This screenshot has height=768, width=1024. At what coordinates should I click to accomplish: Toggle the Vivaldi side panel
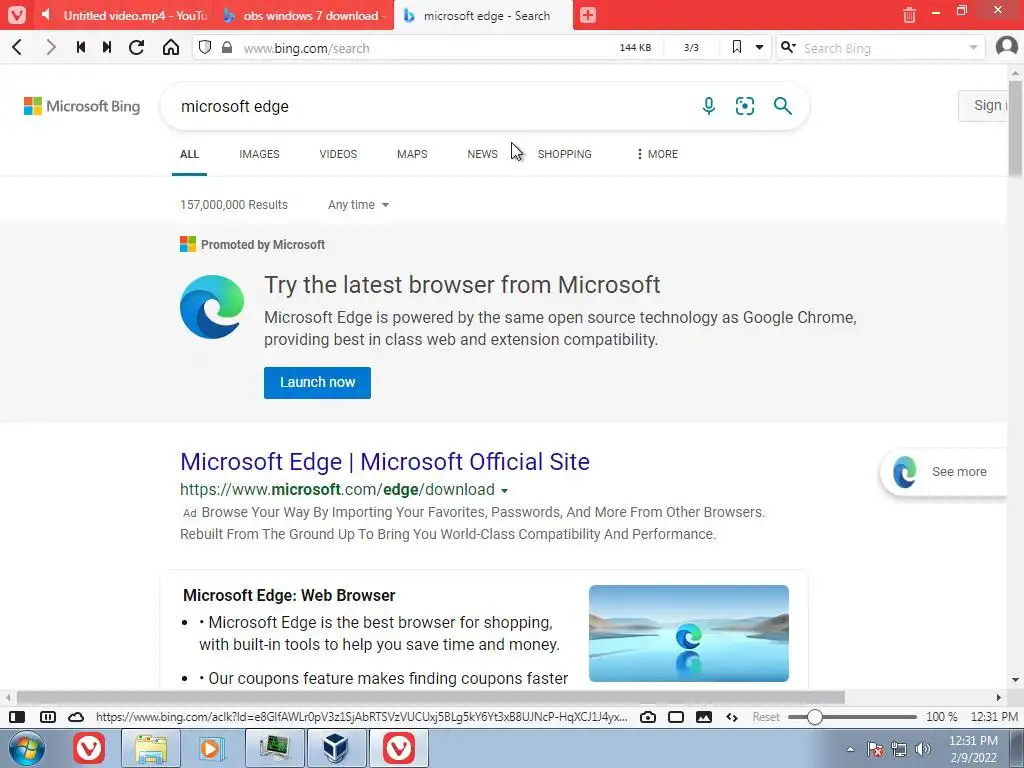coord(18,717)
